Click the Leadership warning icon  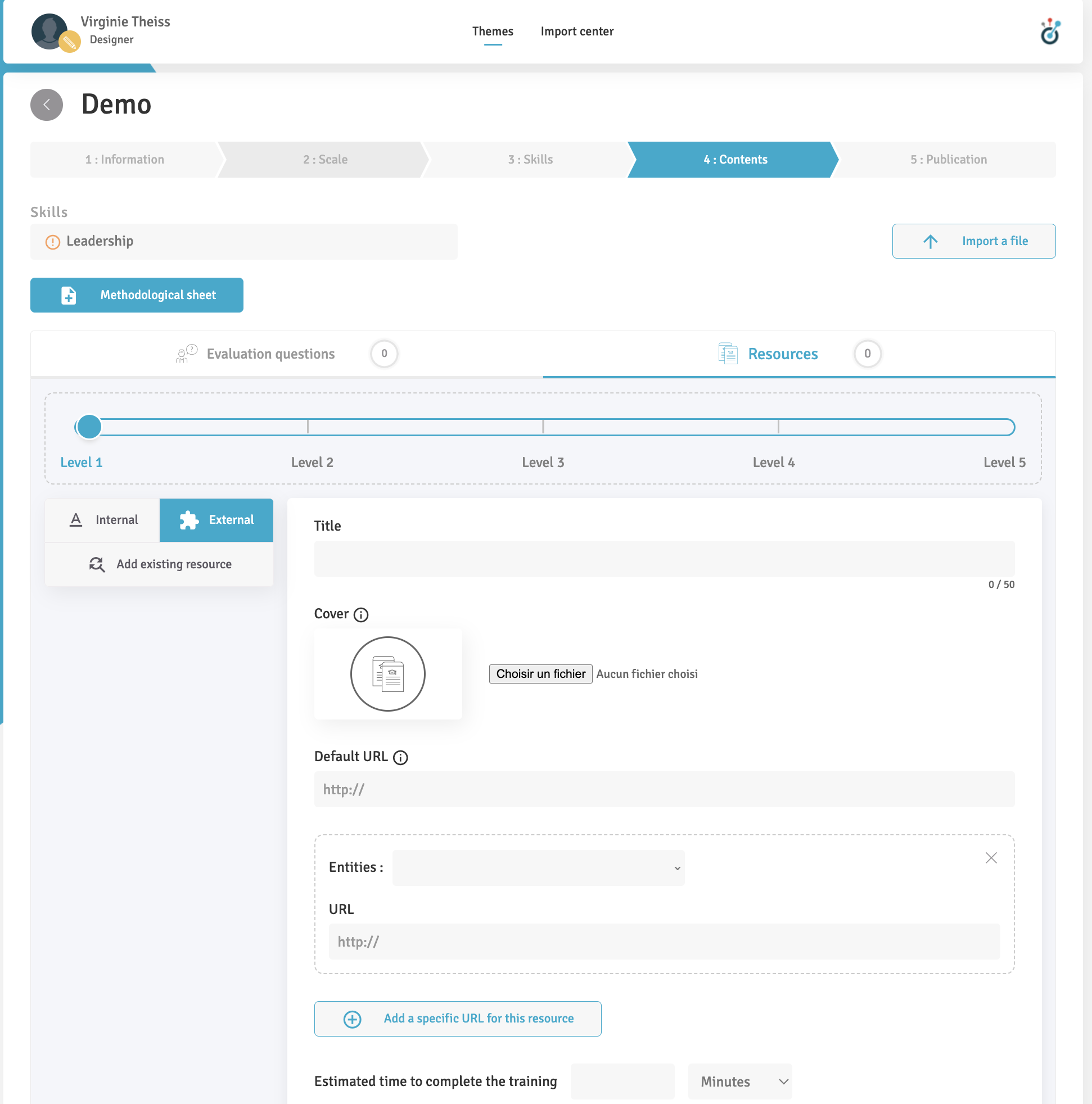[53, 242]
